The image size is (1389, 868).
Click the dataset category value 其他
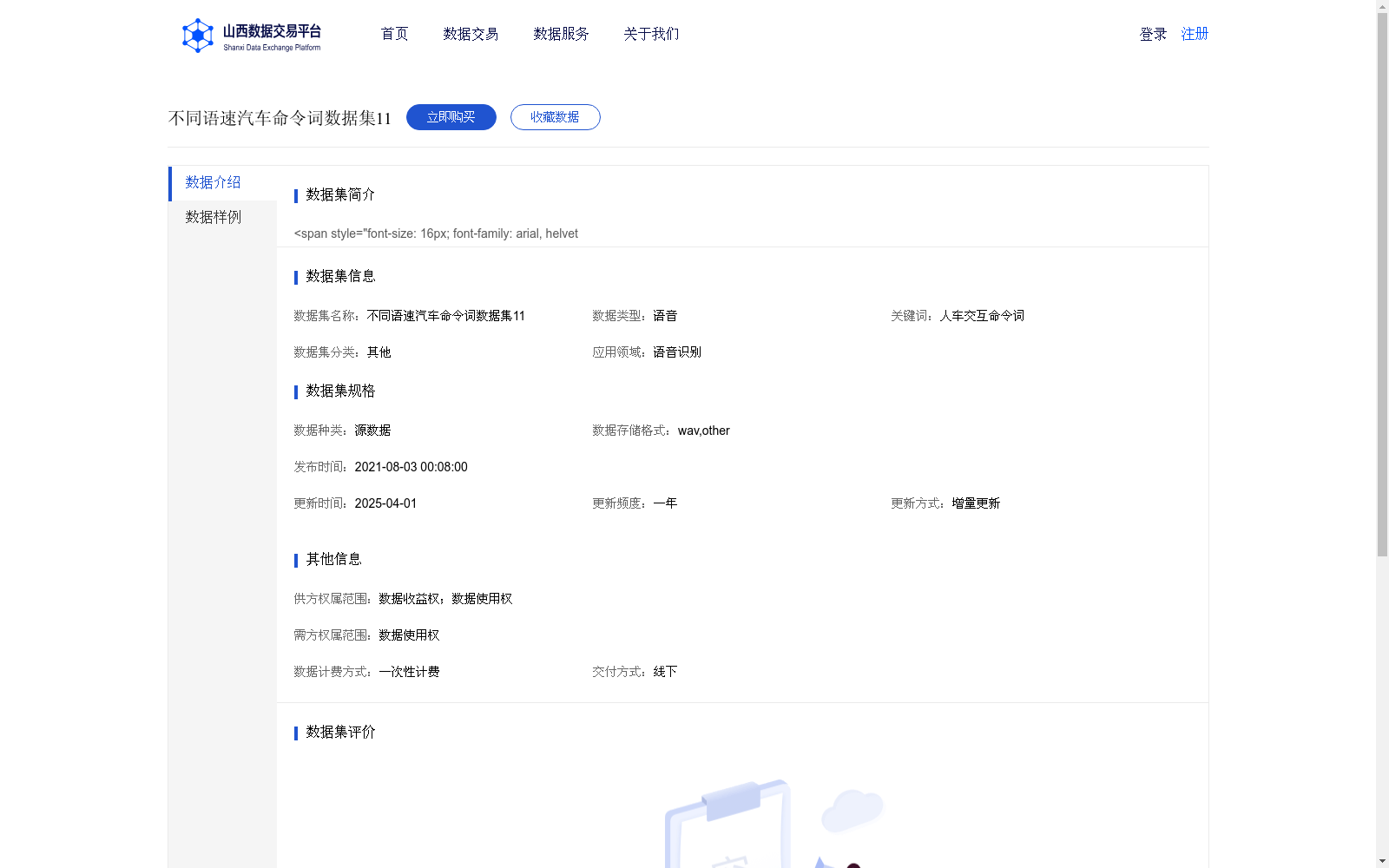379,352
